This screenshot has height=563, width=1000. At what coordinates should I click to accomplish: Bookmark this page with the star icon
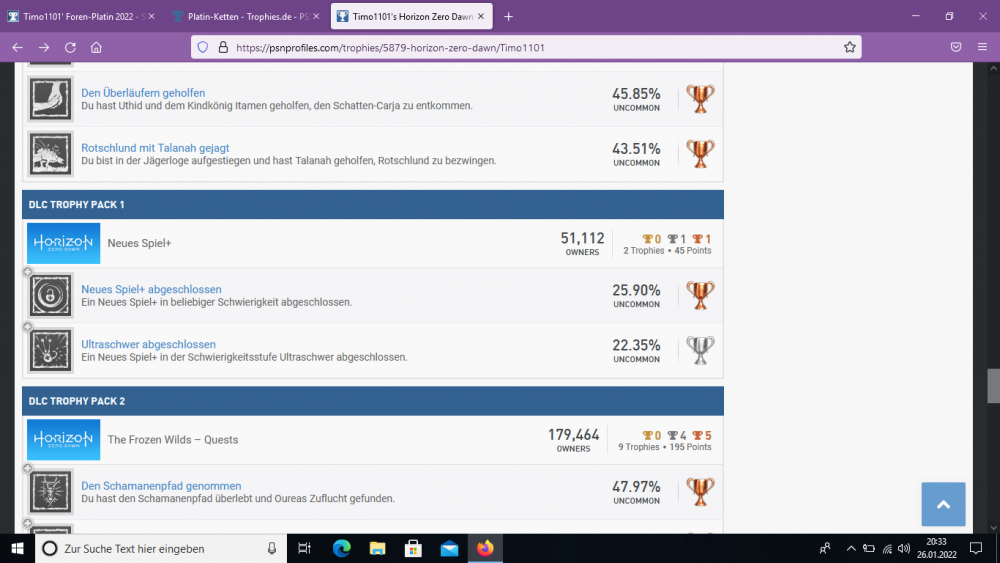point(849,47)
